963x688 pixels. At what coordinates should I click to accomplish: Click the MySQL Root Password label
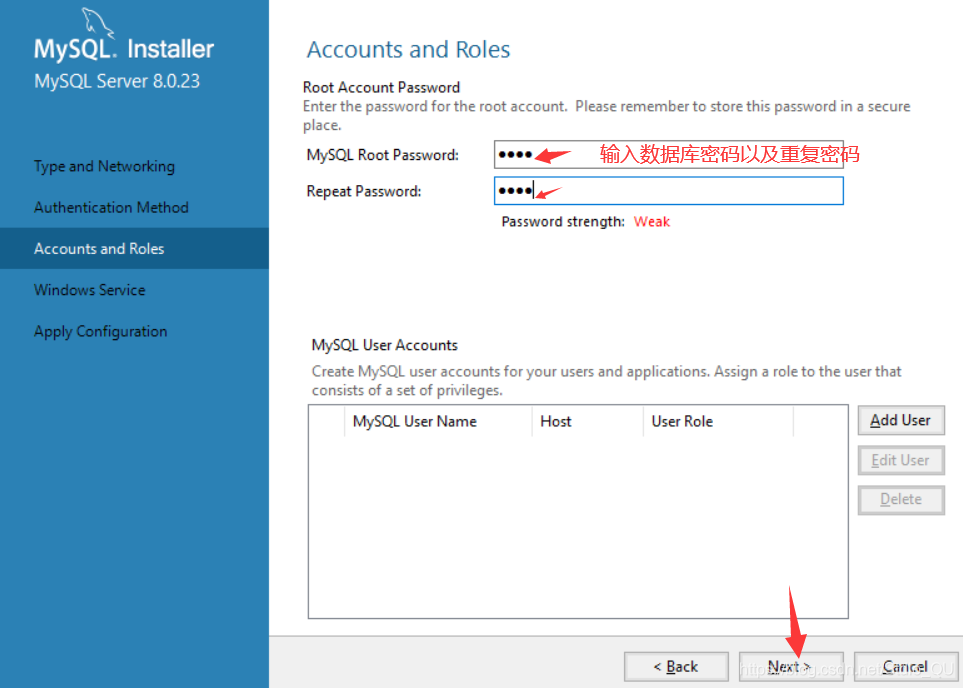(383, 155)
